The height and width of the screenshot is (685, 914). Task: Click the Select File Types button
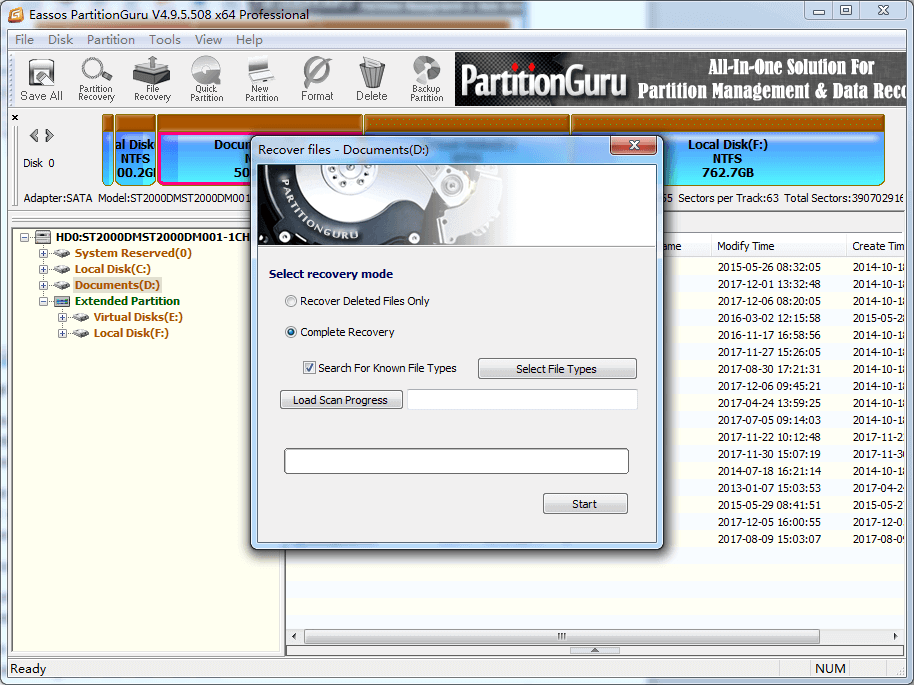click(x=556, y=369)
